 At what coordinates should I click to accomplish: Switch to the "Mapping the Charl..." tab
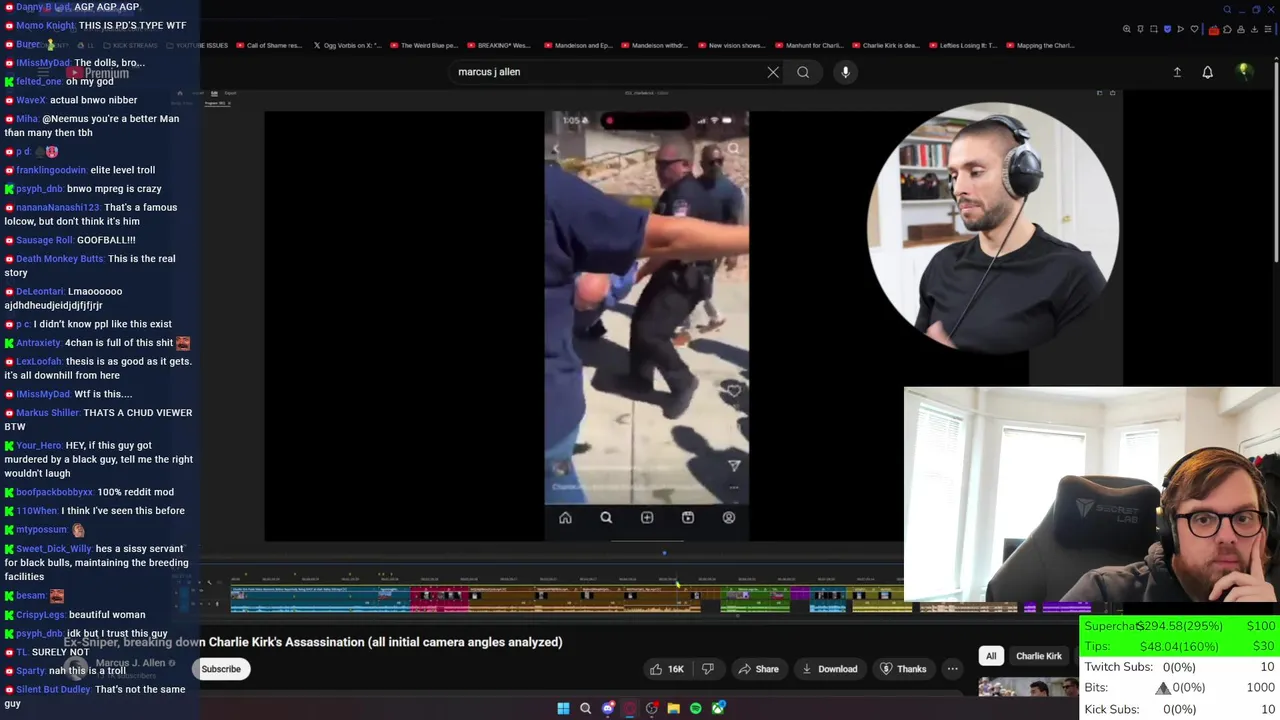pyautogui.click(x=1039, y=45)
